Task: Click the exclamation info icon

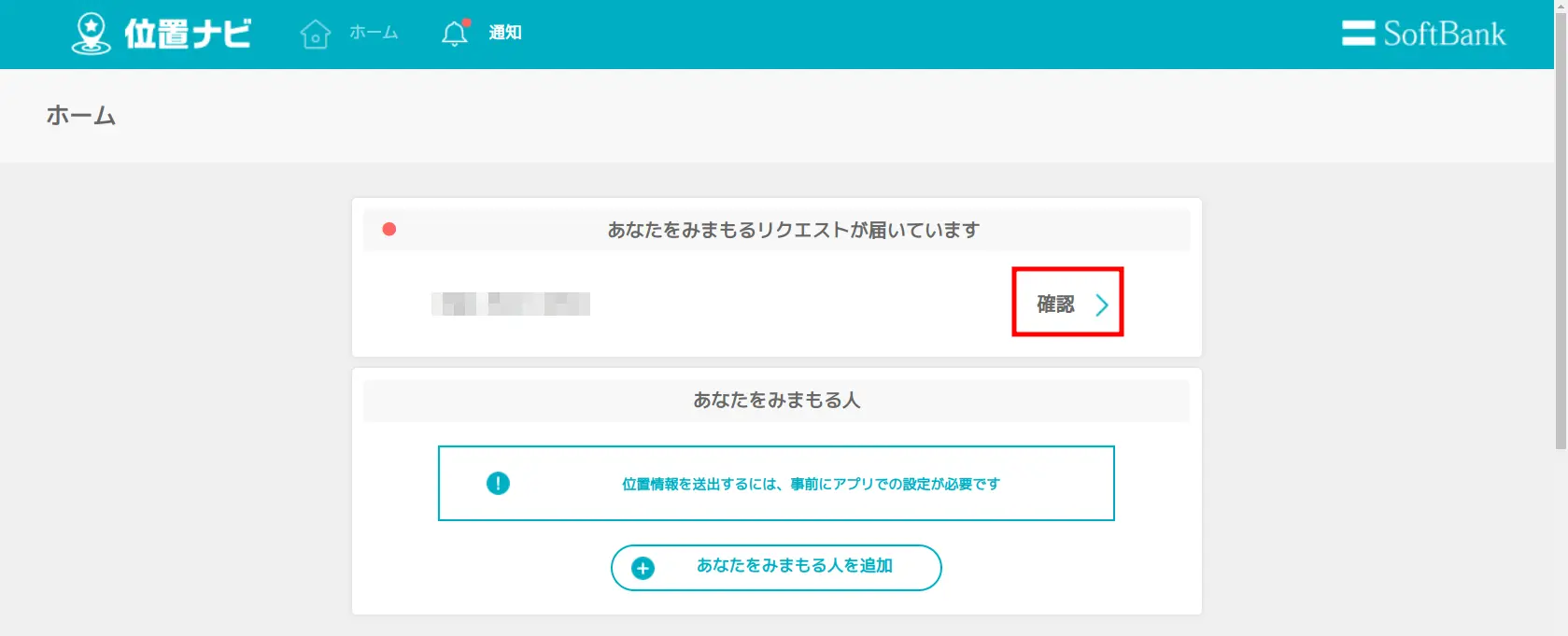Action: point(498,484)
